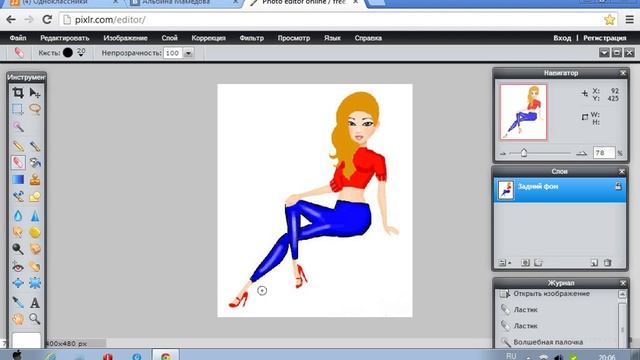The height and width of the screenshot is (360, 640).
Task: Open the Непрозрачность opacity dropdown arrow
Action: [x=188, y=53]
